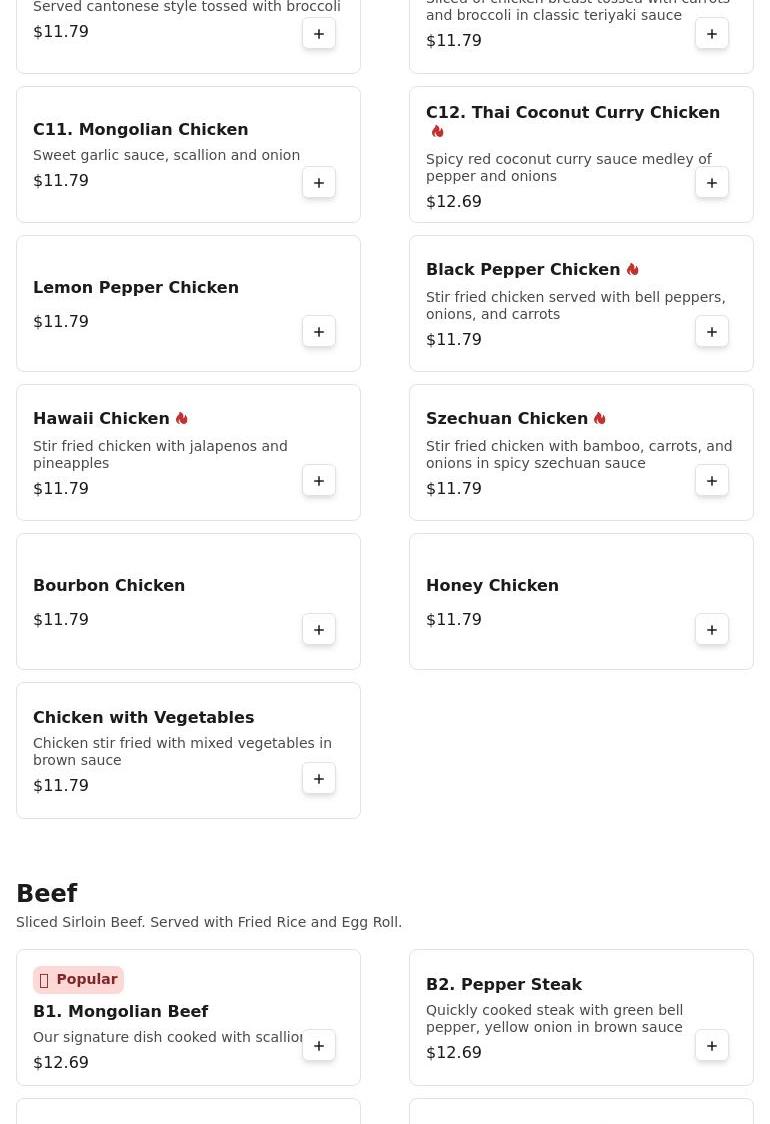Add B1. Mongolian Beef plus icon
The image size is (770, 1124).
[319, 1046]
